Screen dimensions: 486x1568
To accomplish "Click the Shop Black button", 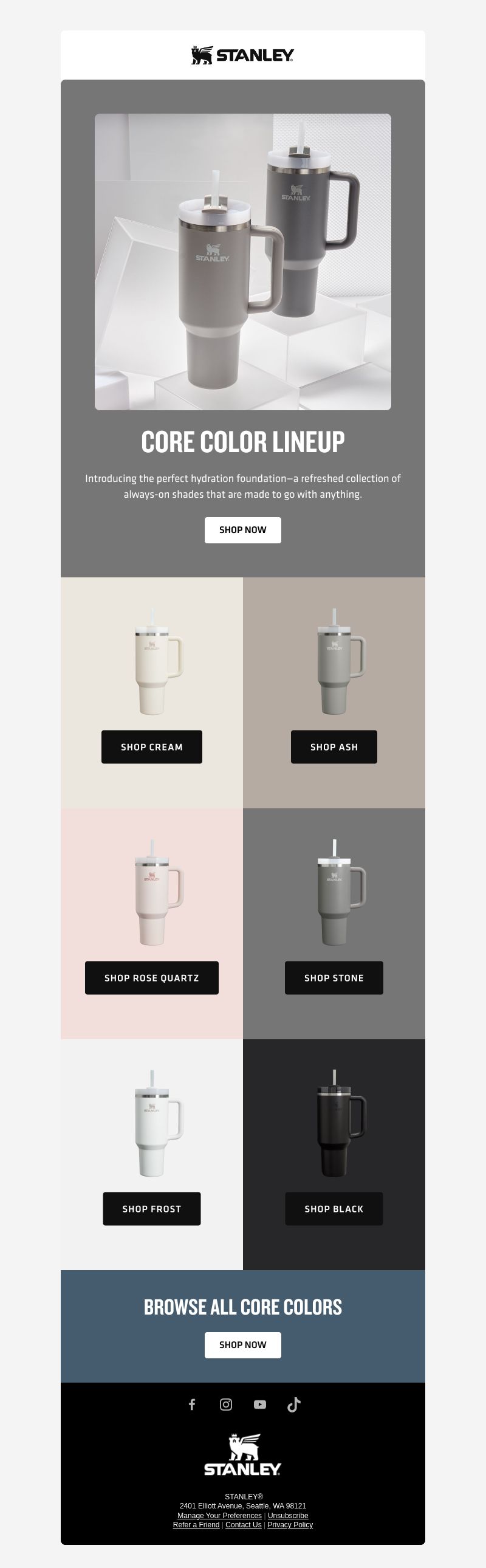I will point(334,1209).
